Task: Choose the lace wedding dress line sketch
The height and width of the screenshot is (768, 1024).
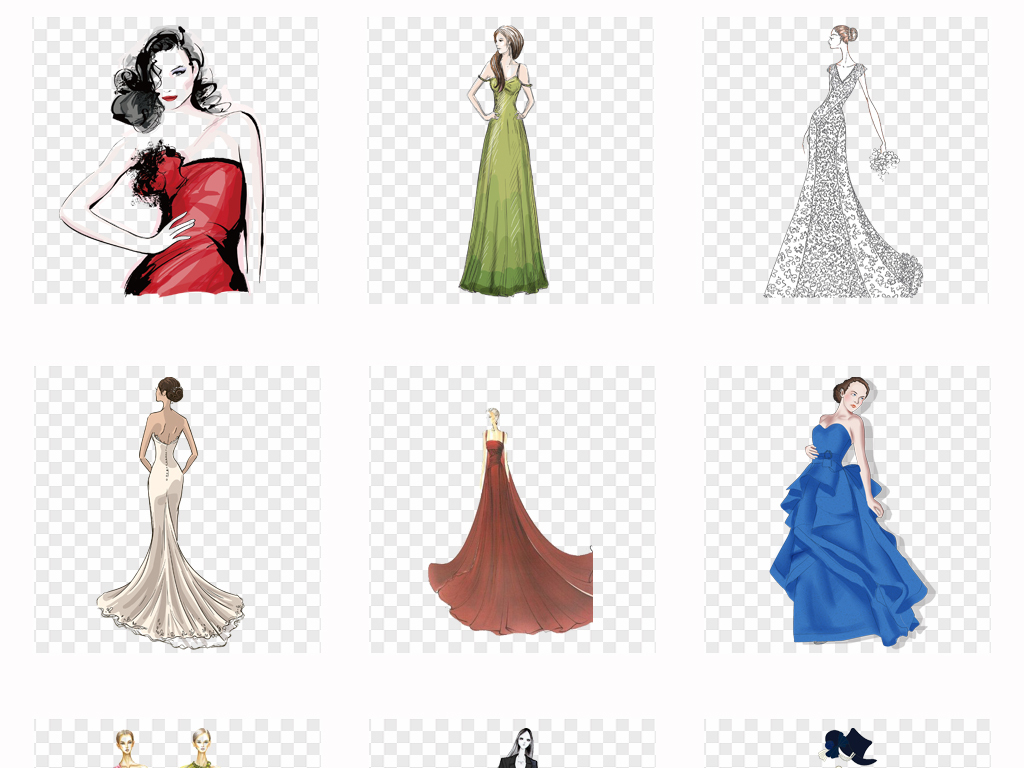Action: click(x=846, y=160)
